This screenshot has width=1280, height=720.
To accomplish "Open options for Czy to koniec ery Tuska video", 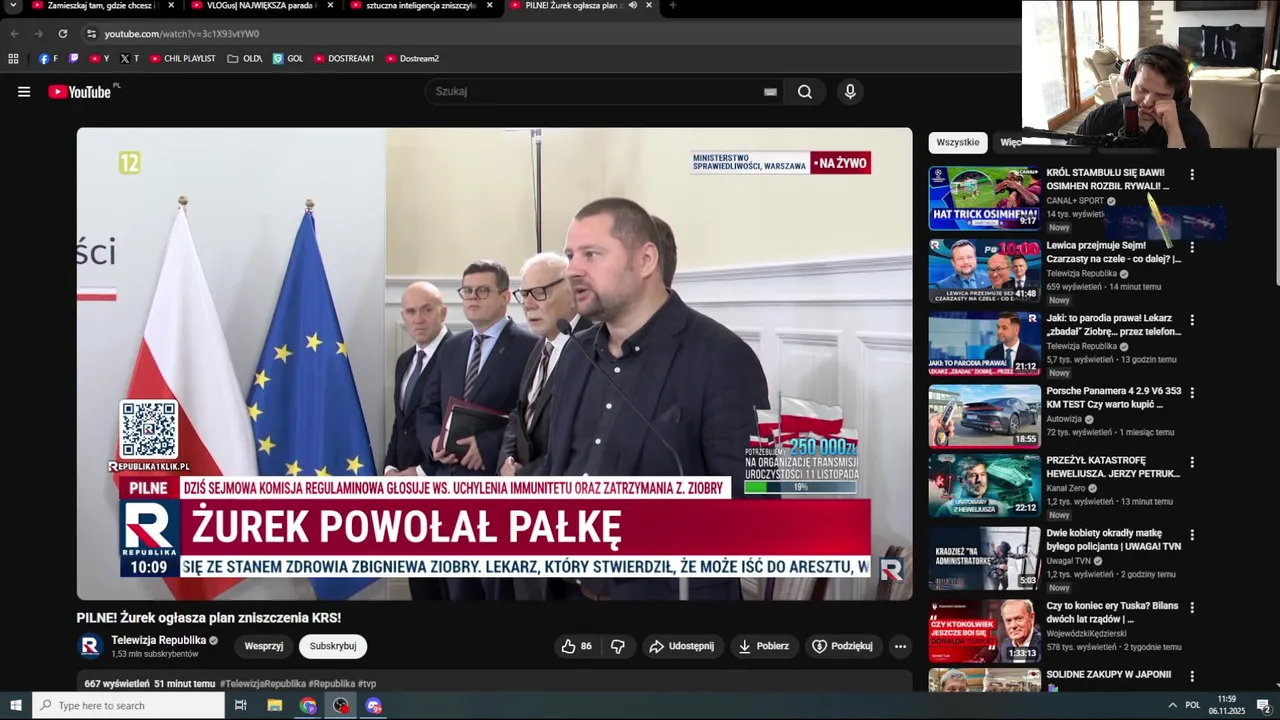I will point(1191,607).
